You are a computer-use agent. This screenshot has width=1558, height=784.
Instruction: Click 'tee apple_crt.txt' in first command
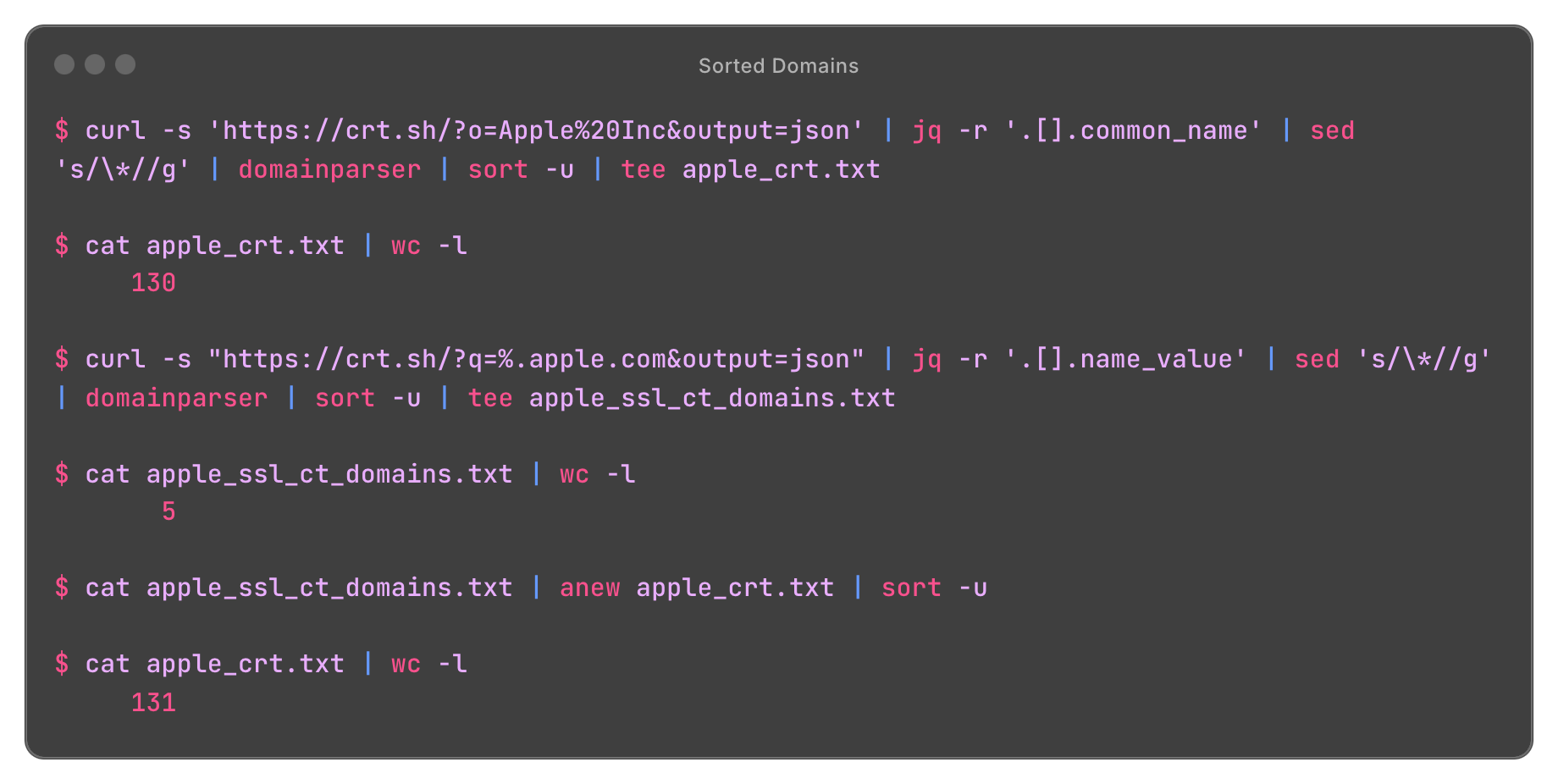[x=750, y=169]
